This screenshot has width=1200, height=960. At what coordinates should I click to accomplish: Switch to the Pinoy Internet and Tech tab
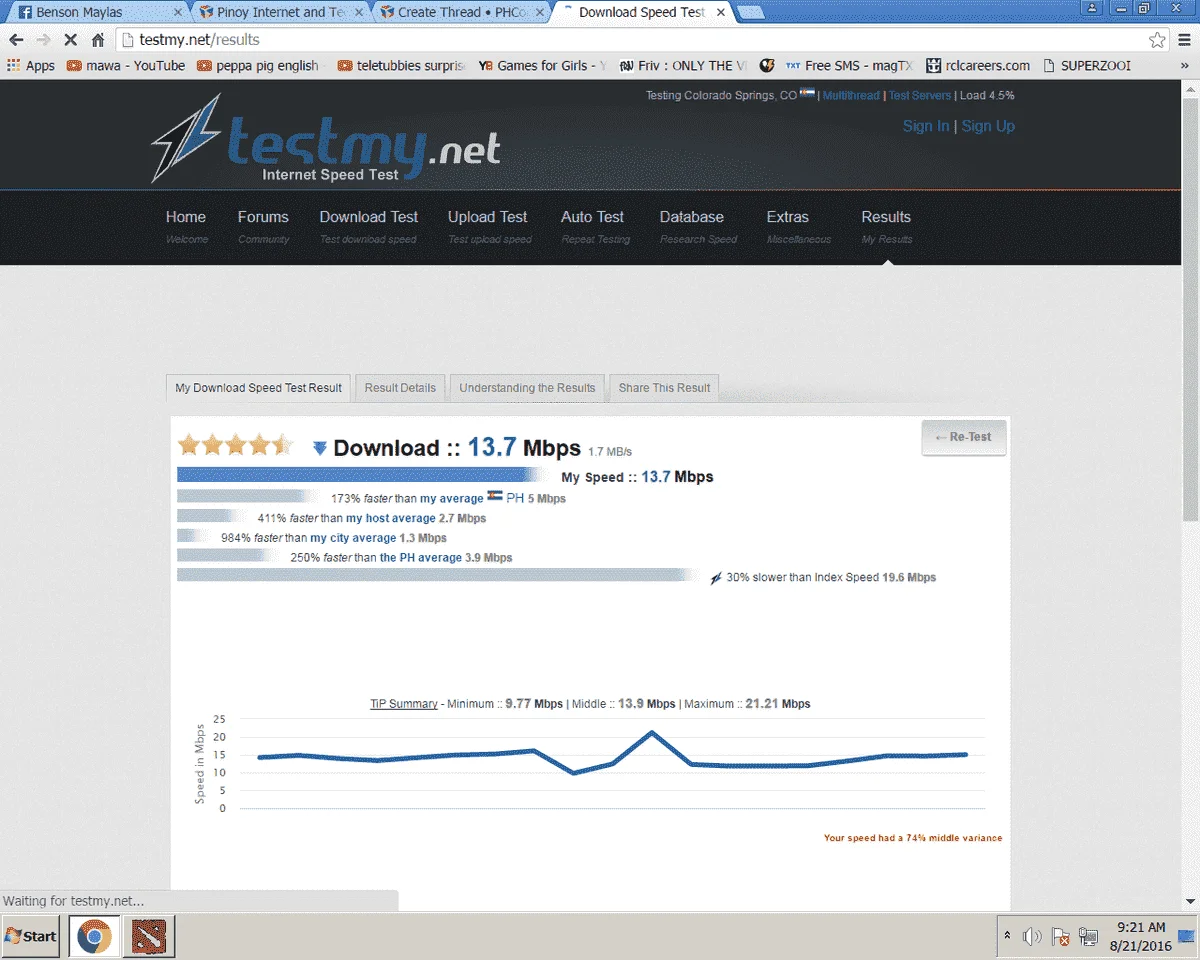point(281,12)
